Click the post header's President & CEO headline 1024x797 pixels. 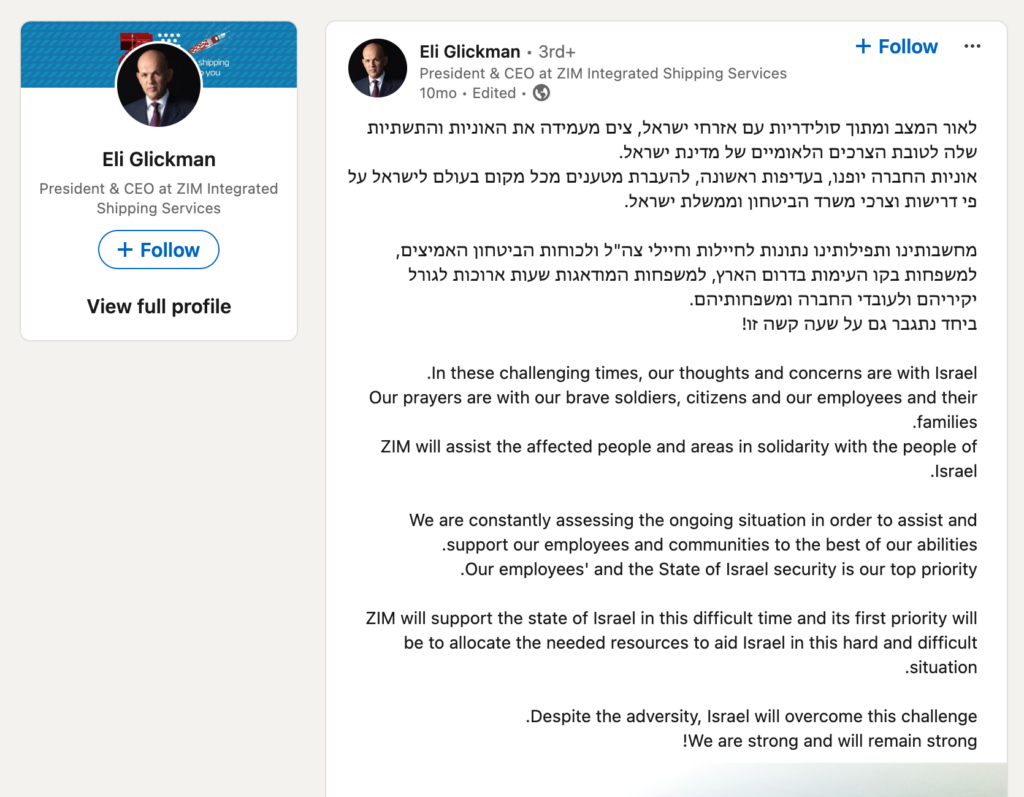click(x=603, y=73)
